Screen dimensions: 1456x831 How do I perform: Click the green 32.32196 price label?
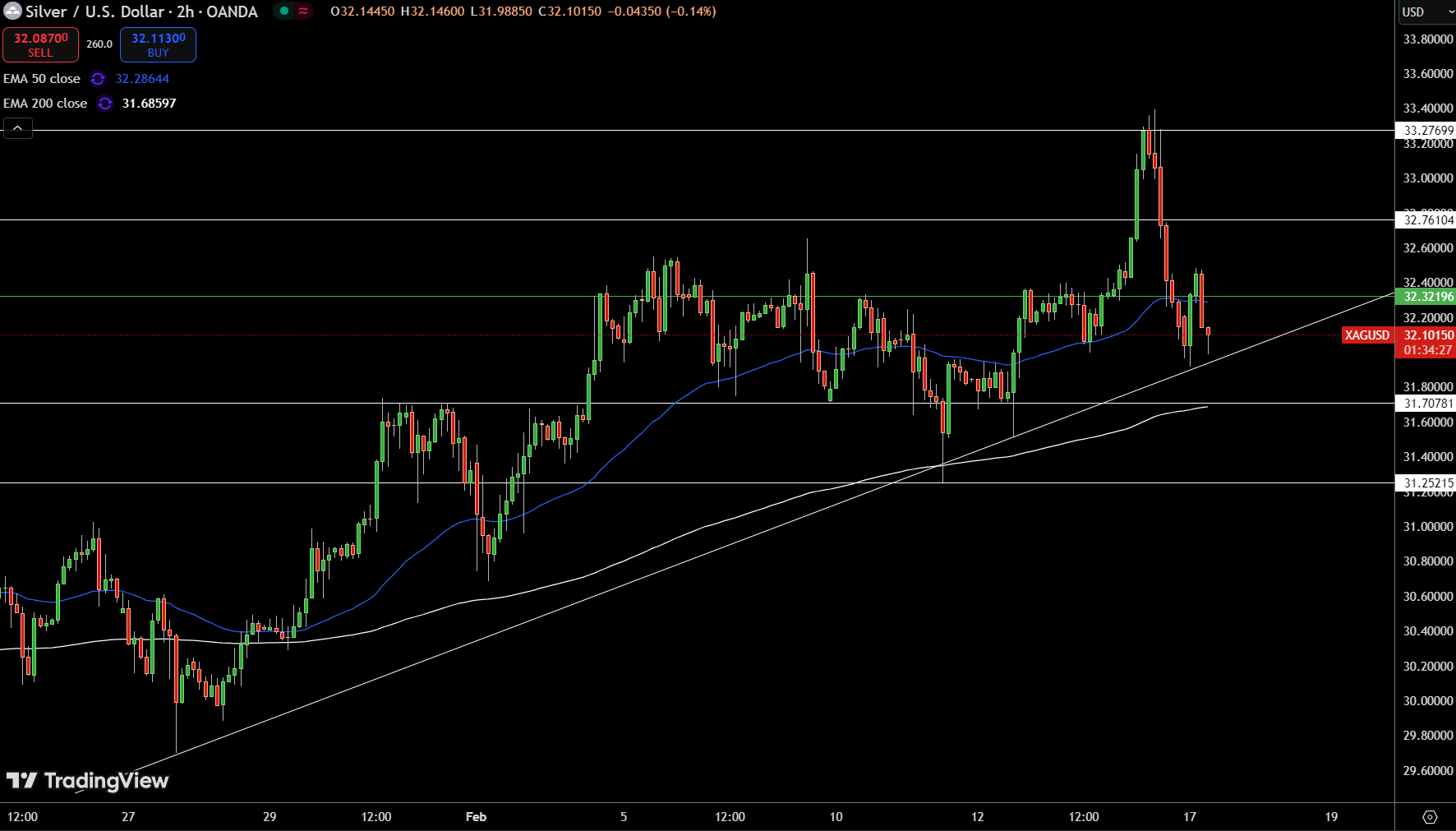pyautogui.click(x=1426, y=296)
